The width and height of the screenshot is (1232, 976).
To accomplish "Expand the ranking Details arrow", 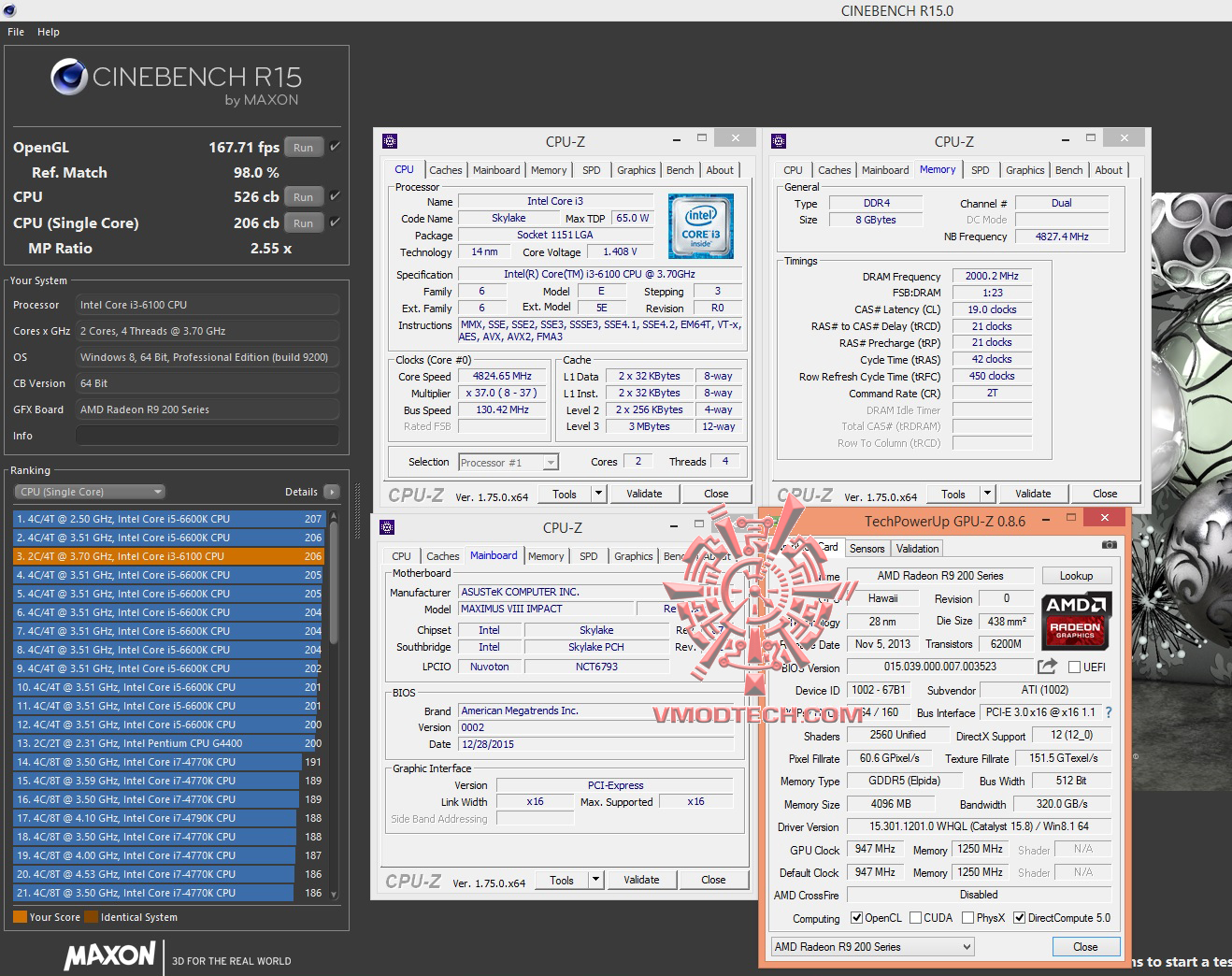I will click(x=331, y=492).
